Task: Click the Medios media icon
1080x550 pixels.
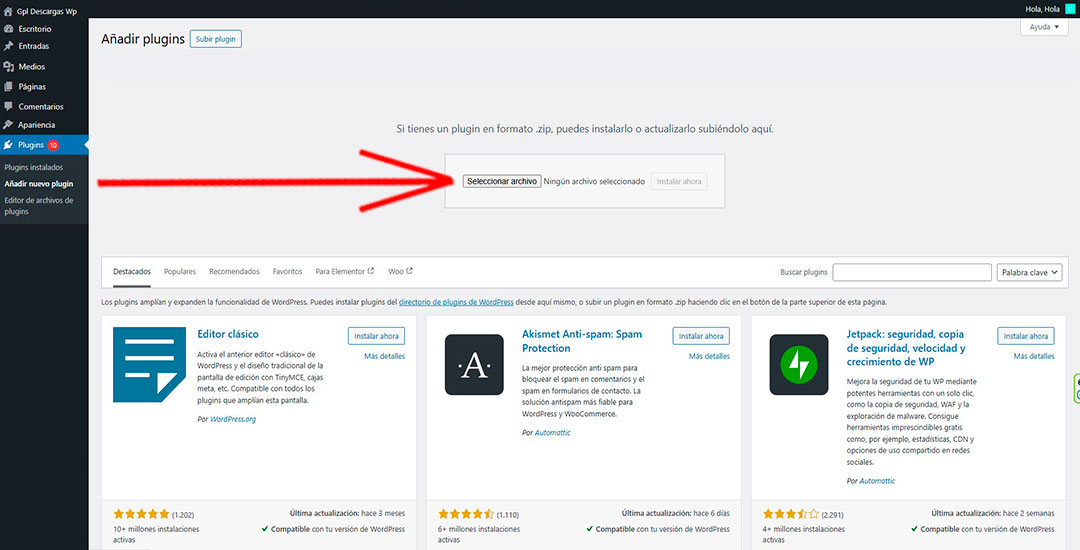Action: (8, 67)
